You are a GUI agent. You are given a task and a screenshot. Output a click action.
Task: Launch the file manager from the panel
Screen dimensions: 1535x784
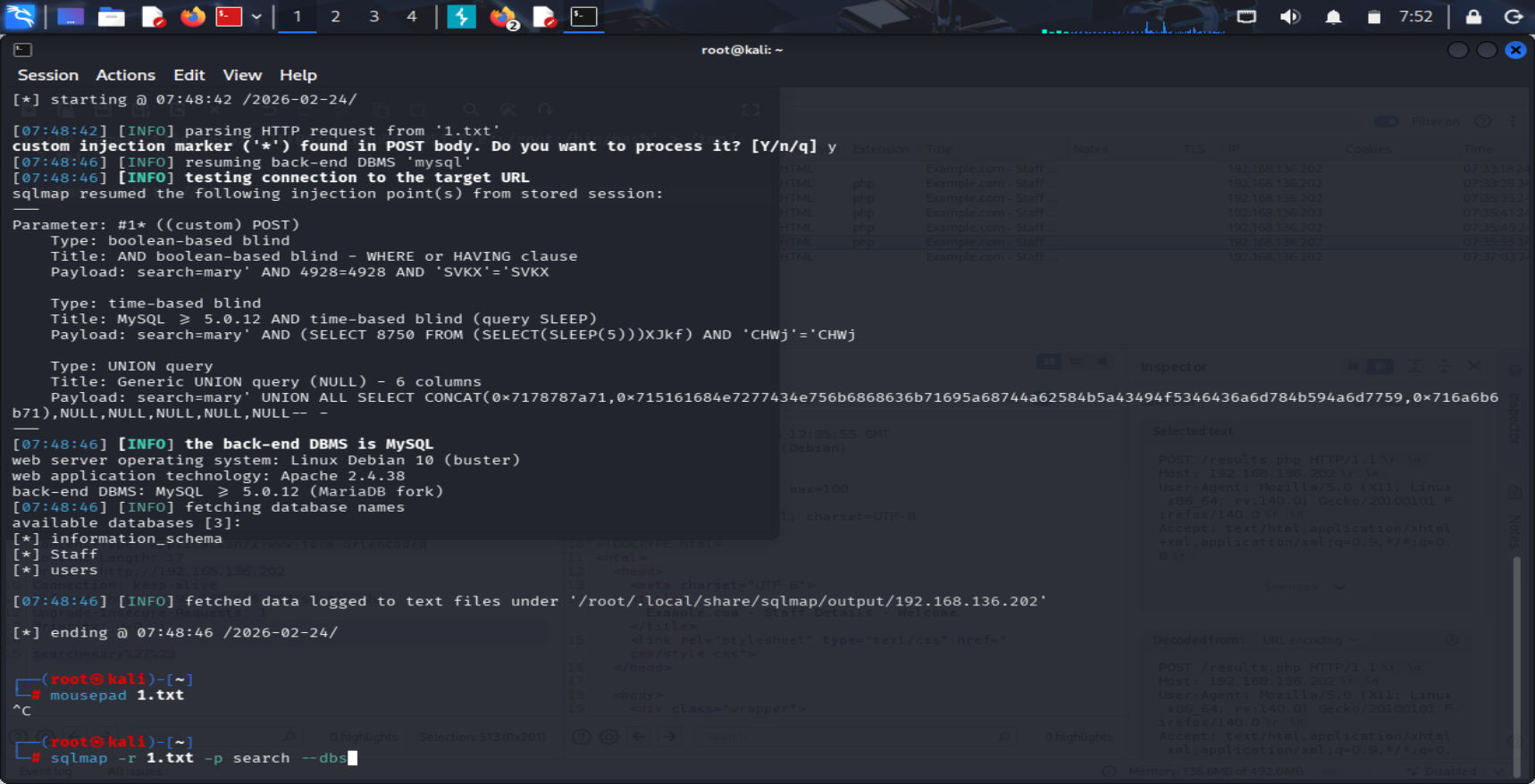111,16
